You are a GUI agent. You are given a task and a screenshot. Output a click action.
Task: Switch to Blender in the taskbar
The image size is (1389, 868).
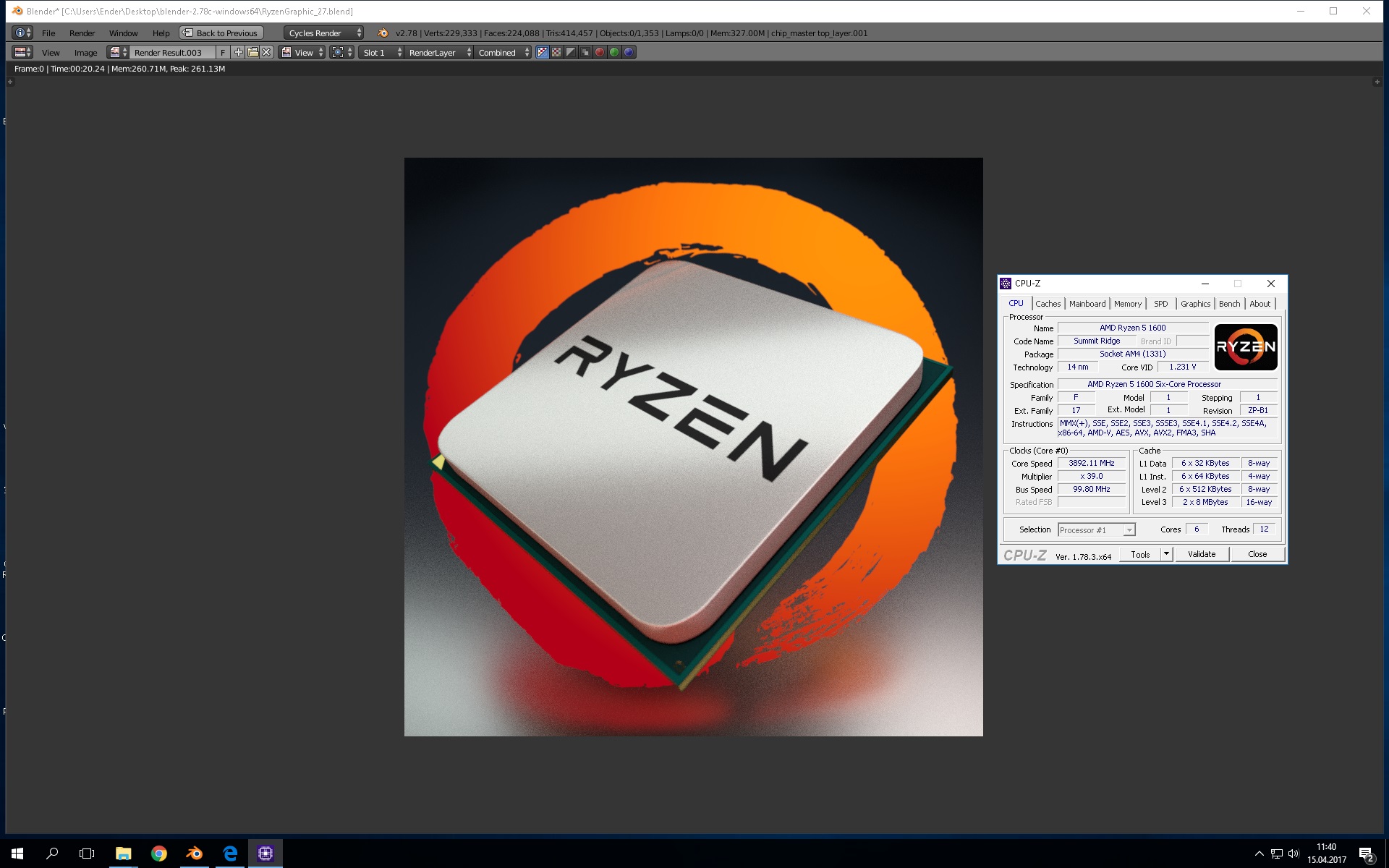point(195,854)
